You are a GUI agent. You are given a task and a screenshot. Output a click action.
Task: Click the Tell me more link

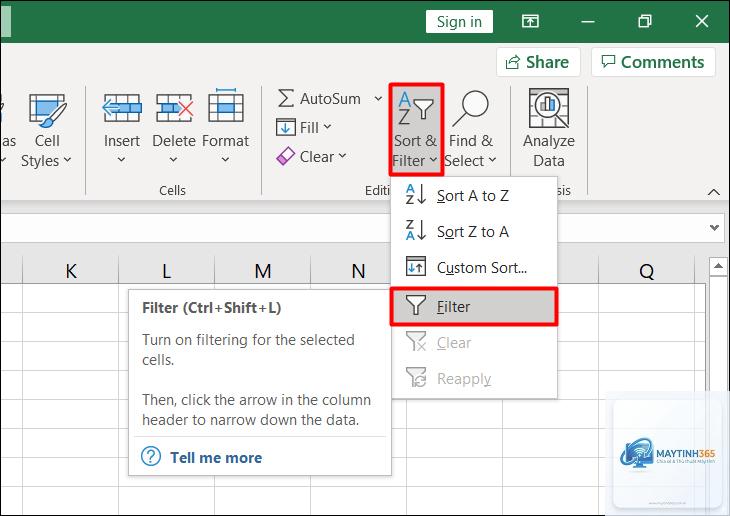216,457
